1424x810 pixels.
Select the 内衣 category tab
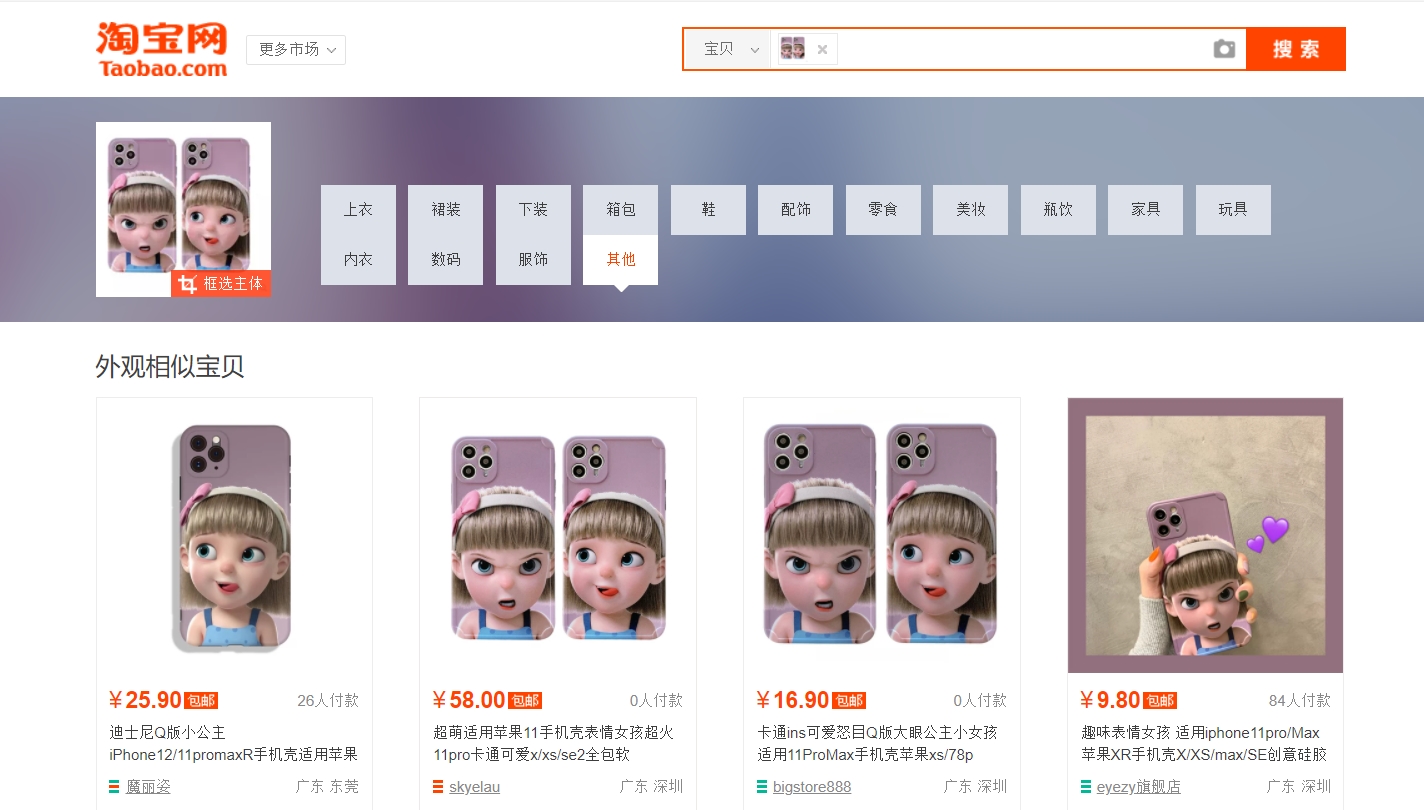pyautogui.click(x=358, y=260)
